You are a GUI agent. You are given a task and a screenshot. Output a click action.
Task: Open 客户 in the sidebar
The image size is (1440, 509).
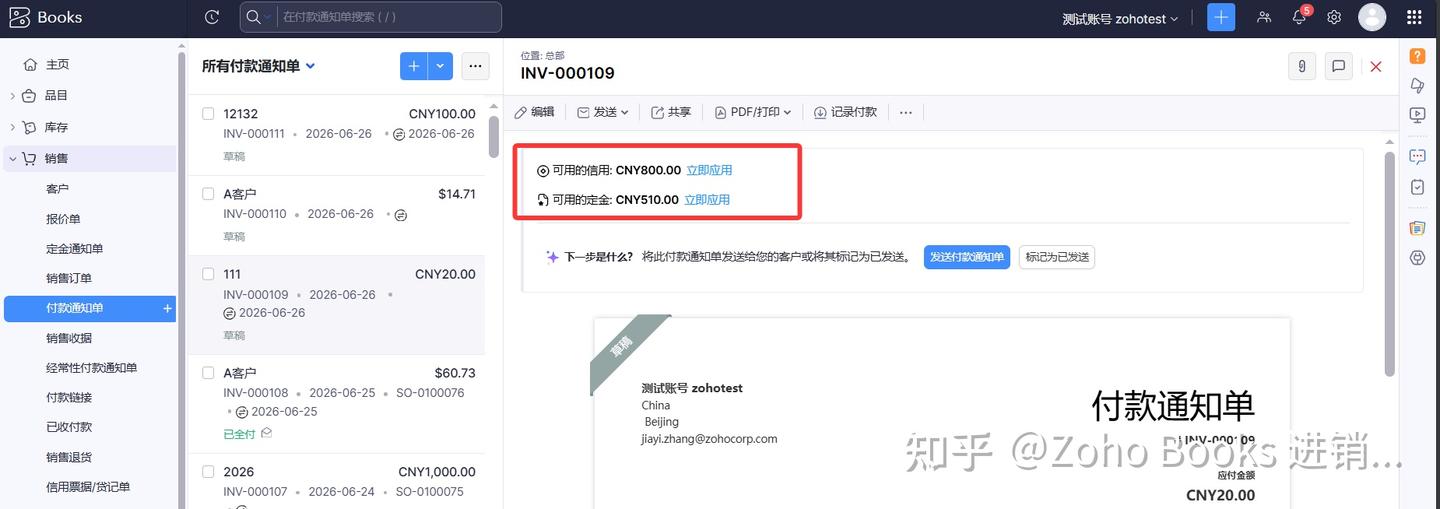[x=58, y=189]
